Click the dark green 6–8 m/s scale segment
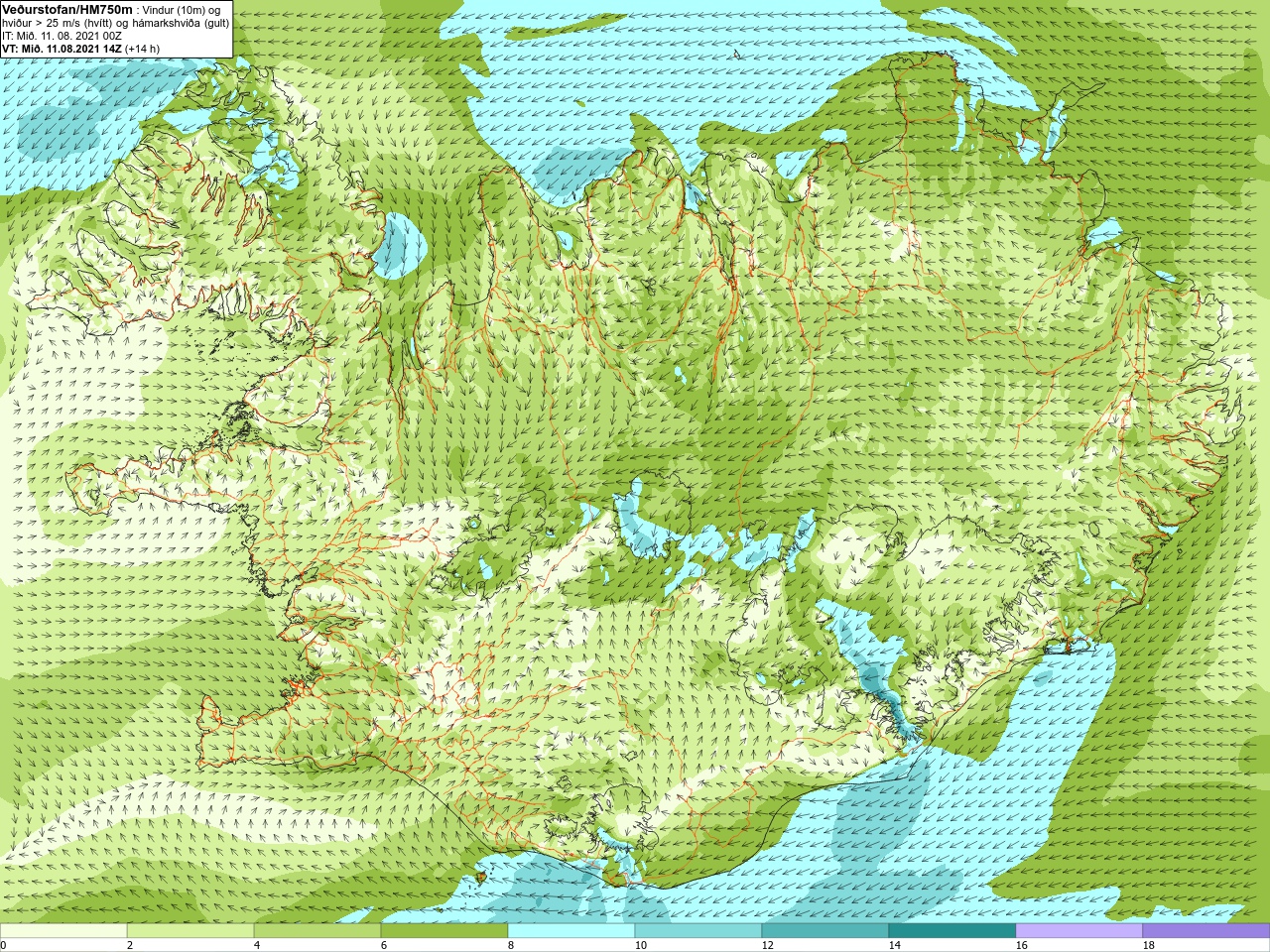Viewport: 1270px width, 952px height. coord(444,931)
